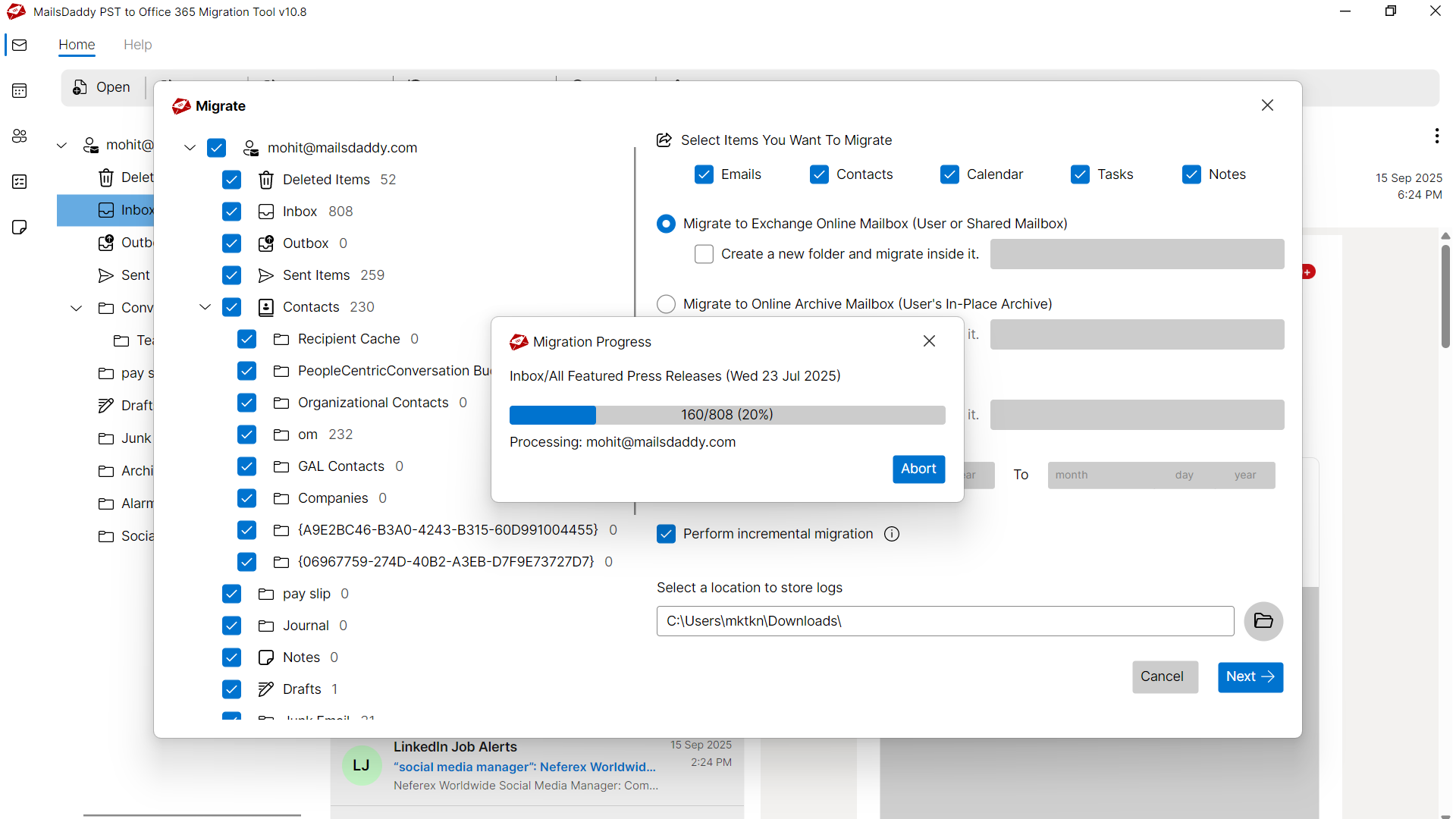Open the Help tab
This screenshot has width=1456, height=819.
[138, 45]
